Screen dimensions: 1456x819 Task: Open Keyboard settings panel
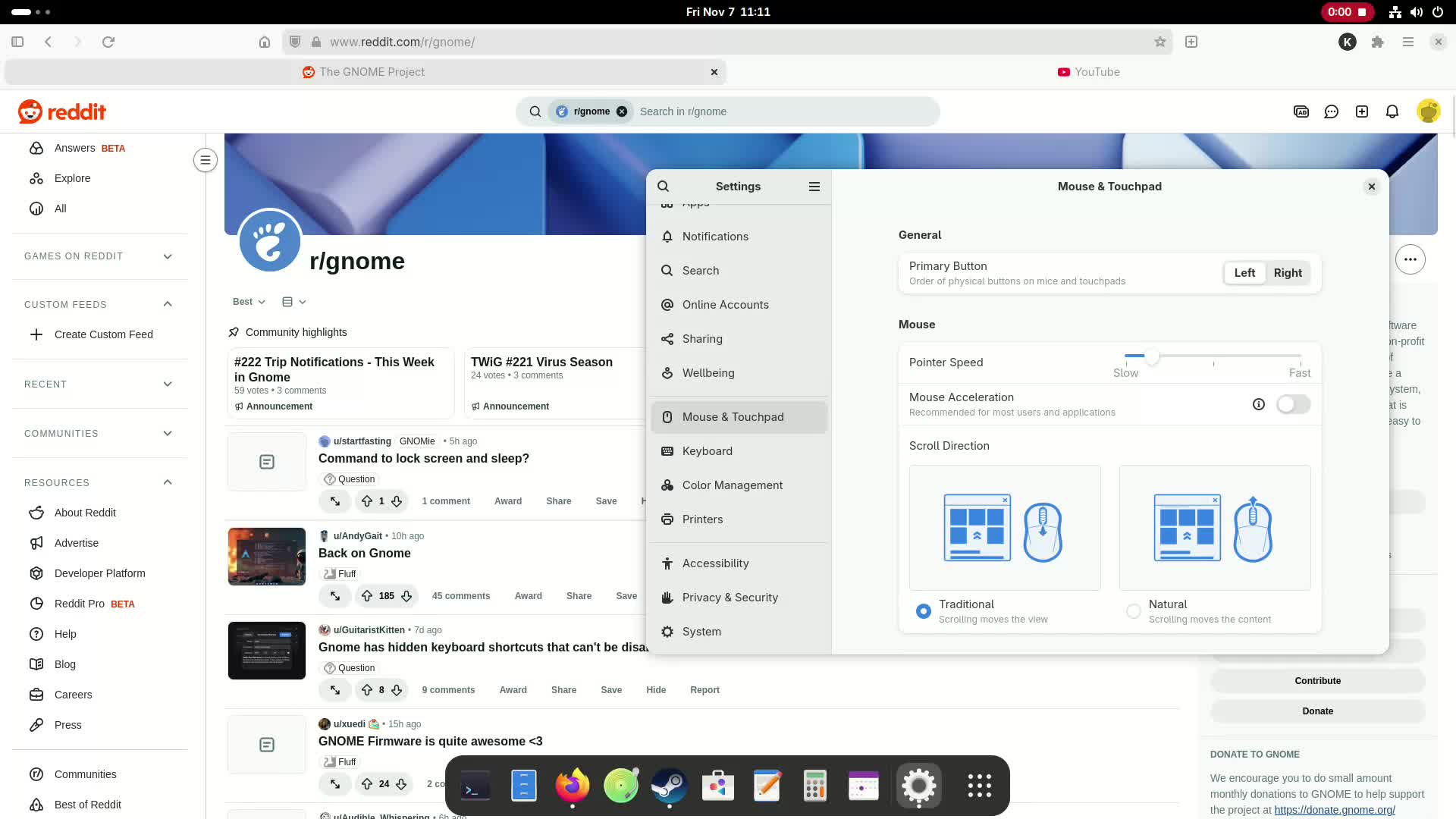(707, 451)
